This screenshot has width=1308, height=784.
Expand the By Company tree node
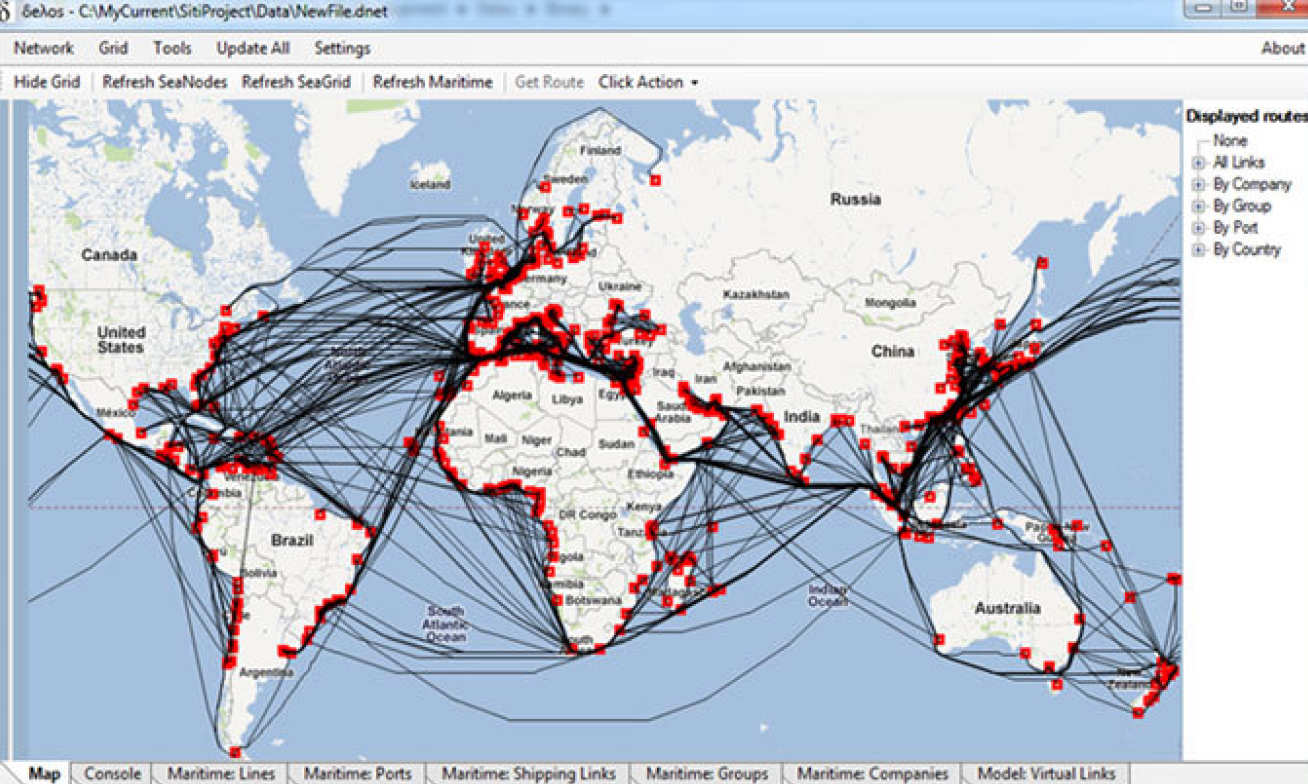click(1198, 185)
